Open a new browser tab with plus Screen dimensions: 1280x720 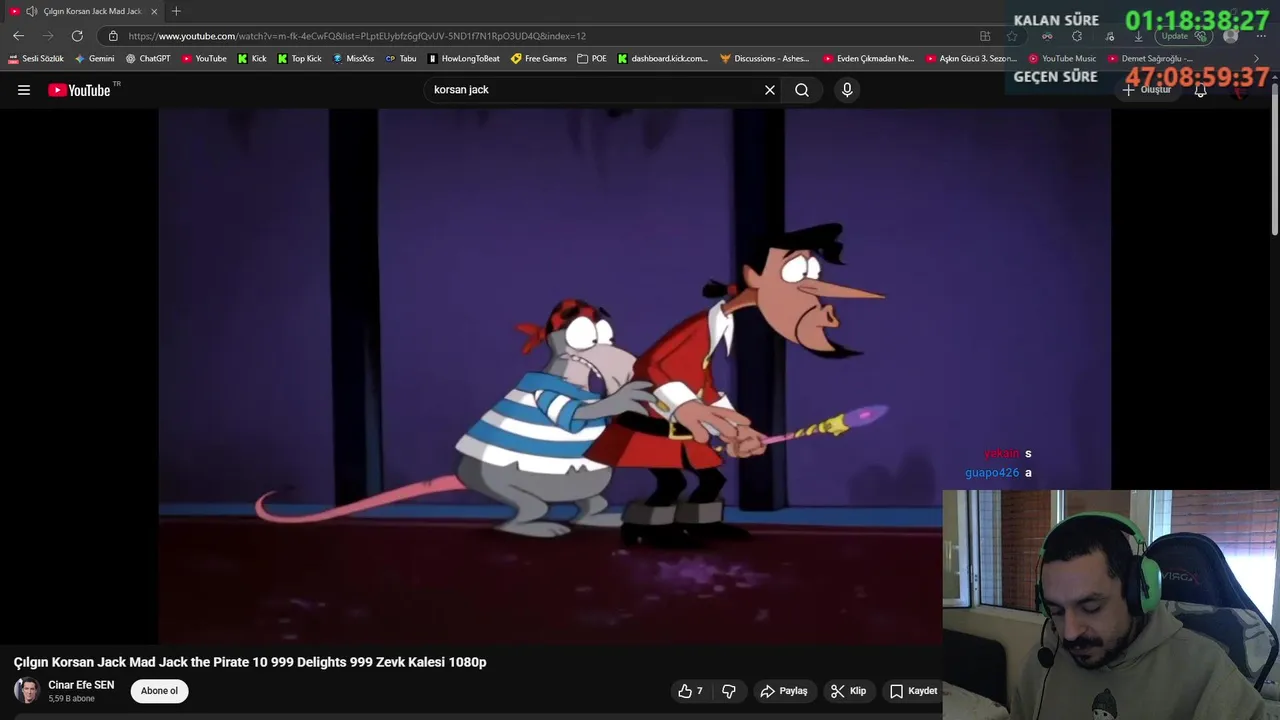pos(176,11)
